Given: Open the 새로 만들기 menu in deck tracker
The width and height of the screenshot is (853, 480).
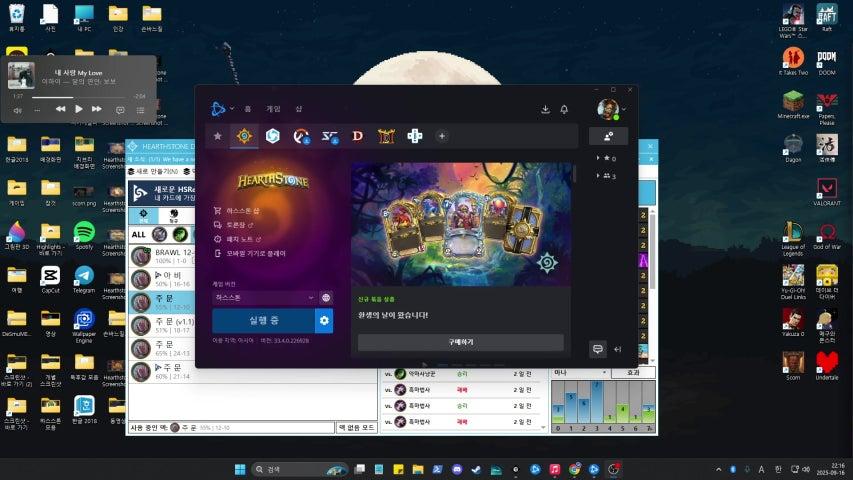Looking at the screenshot, I should point(153,171).
